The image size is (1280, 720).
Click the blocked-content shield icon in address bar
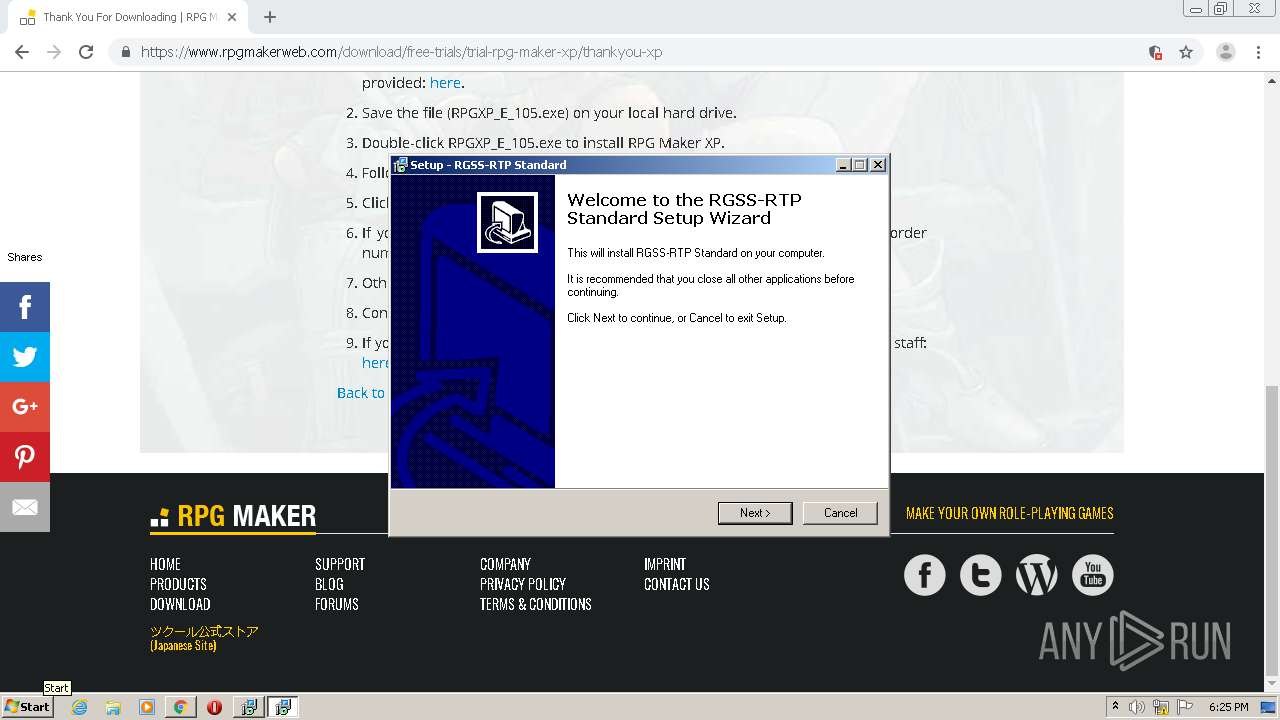tap(1155, 52)
